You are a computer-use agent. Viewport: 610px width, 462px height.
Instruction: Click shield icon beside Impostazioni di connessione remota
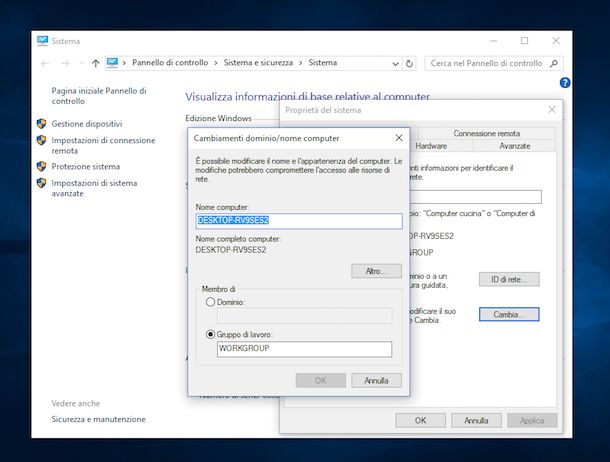pos(41,140)
